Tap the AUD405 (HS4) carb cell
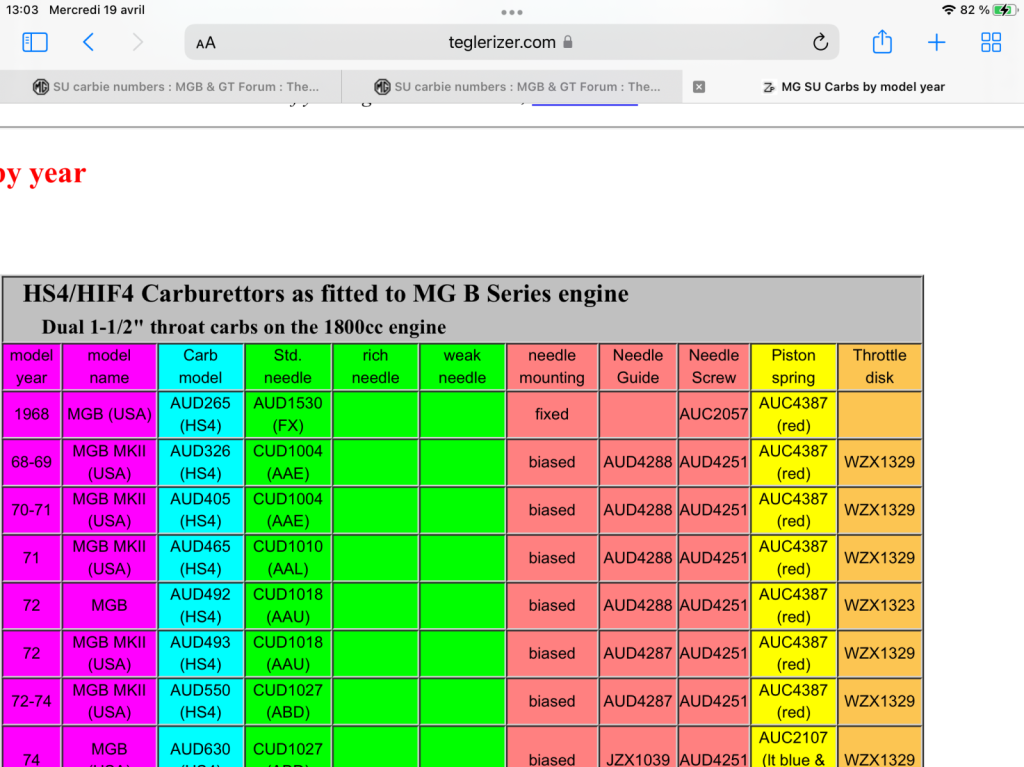This screenshot has width=1024, height=767. tap(200, 510)
